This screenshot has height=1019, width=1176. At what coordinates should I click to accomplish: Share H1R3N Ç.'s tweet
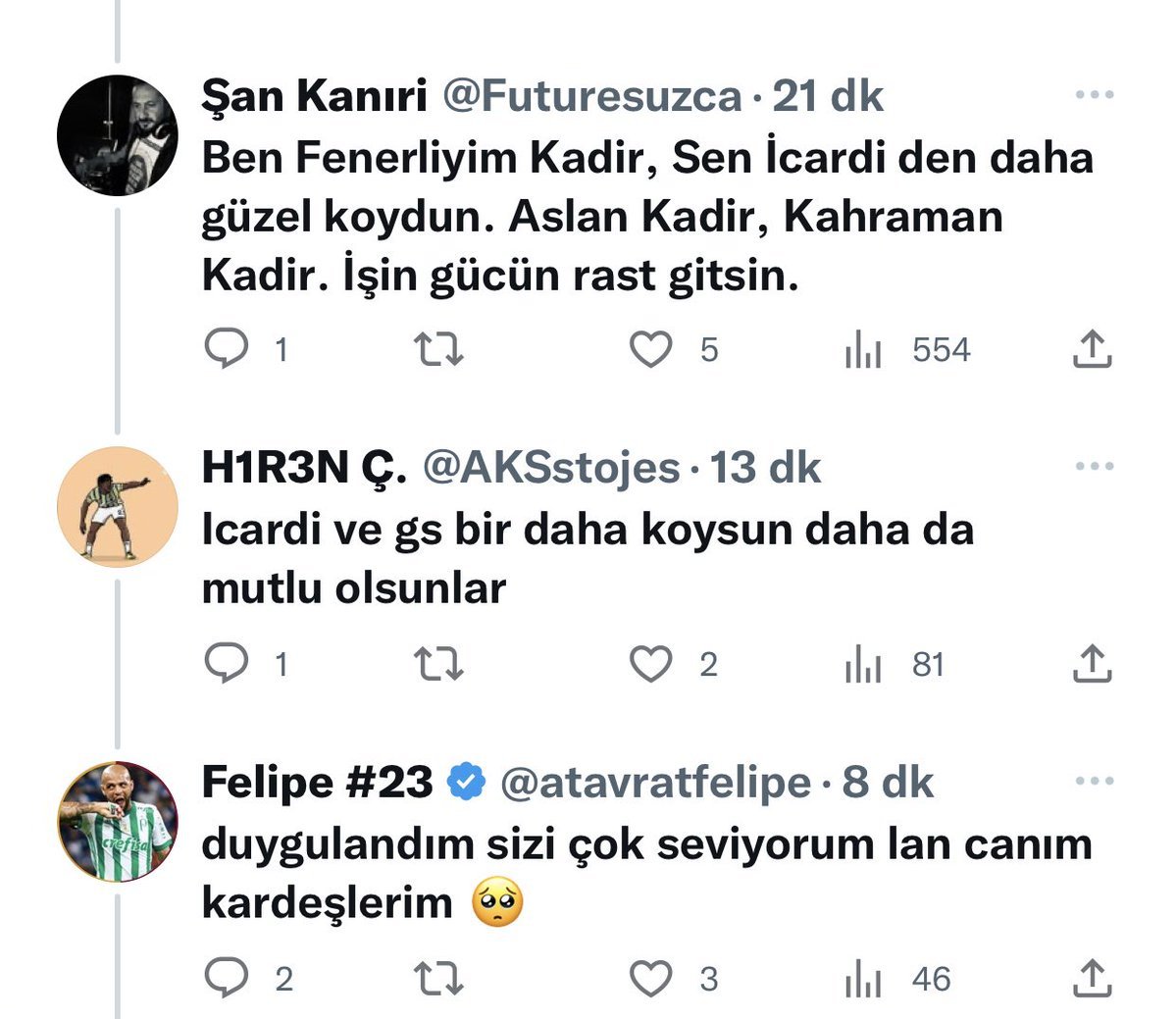1092,664
